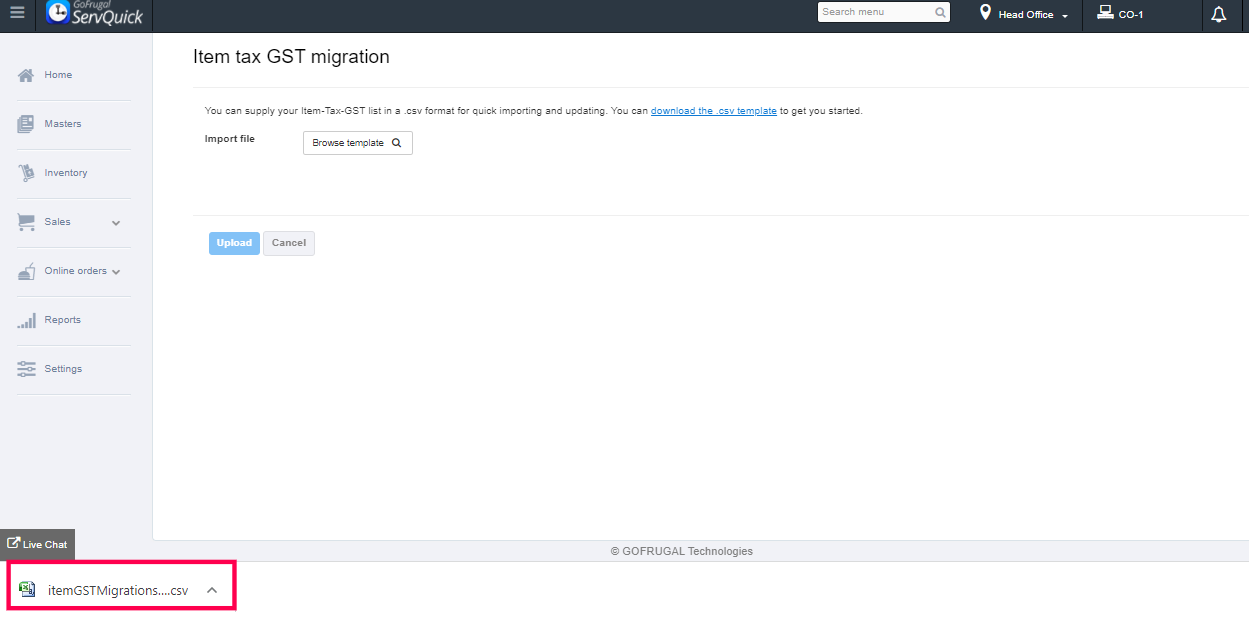Open the Reports menu item
The image size is (1249, 617).
pos(62,320)
